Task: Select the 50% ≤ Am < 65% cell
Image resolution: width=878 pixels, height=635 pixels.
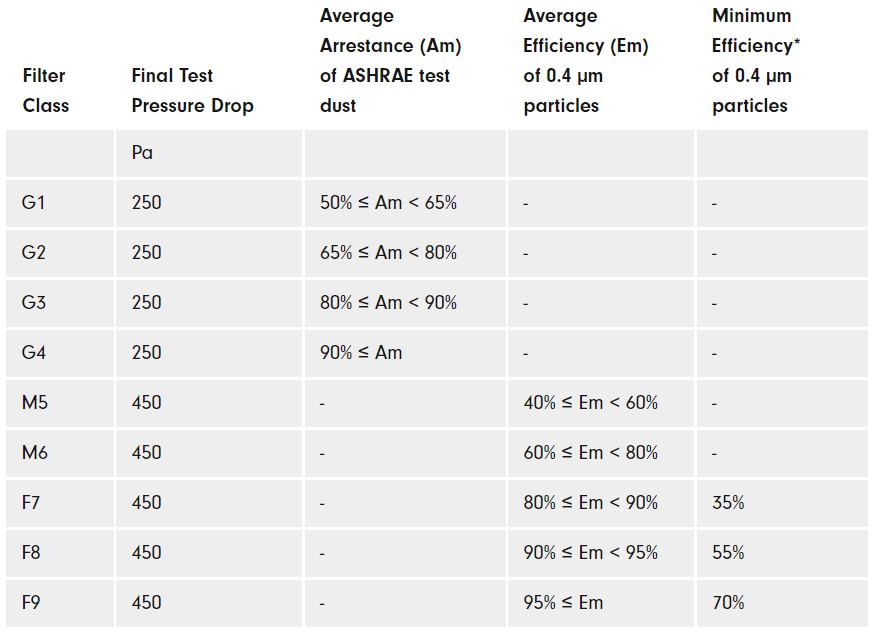Action: click(388, 203)
